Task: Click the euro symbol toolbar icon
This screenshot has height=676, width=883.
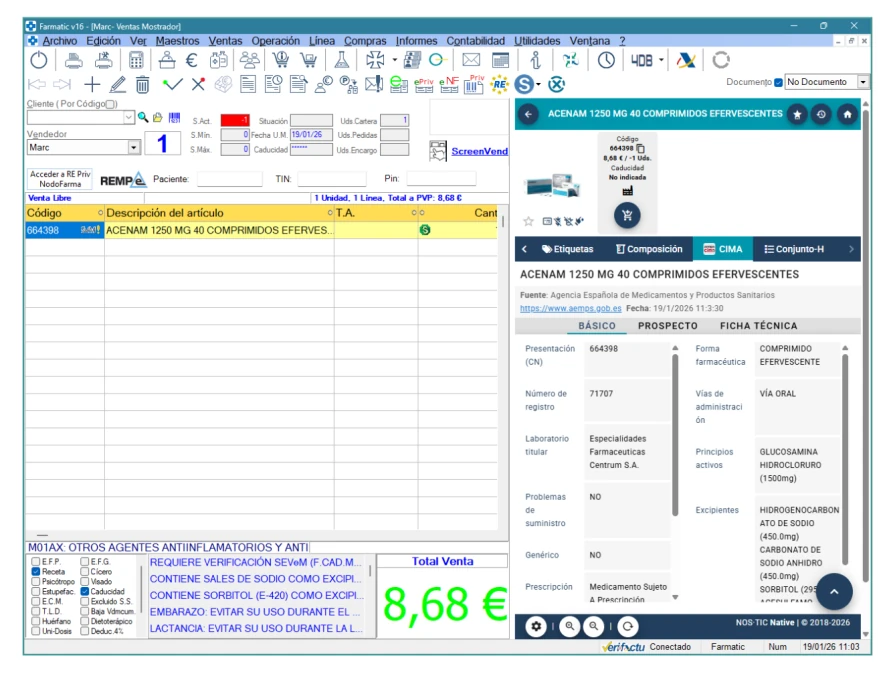Action: click(x=191, y=60)
